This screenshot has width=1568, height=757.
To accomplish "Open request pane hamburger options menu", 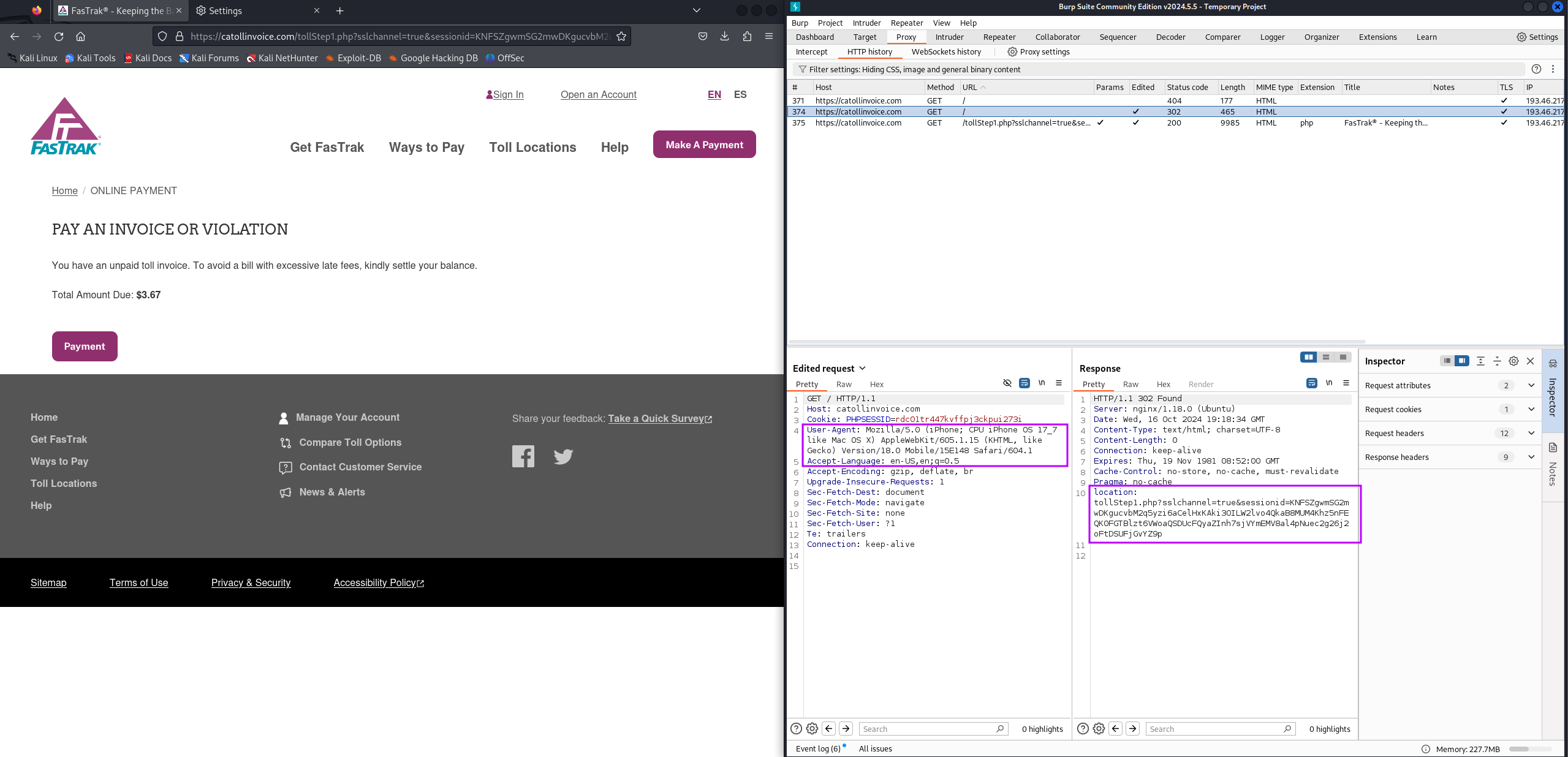I will point(1059,383).
